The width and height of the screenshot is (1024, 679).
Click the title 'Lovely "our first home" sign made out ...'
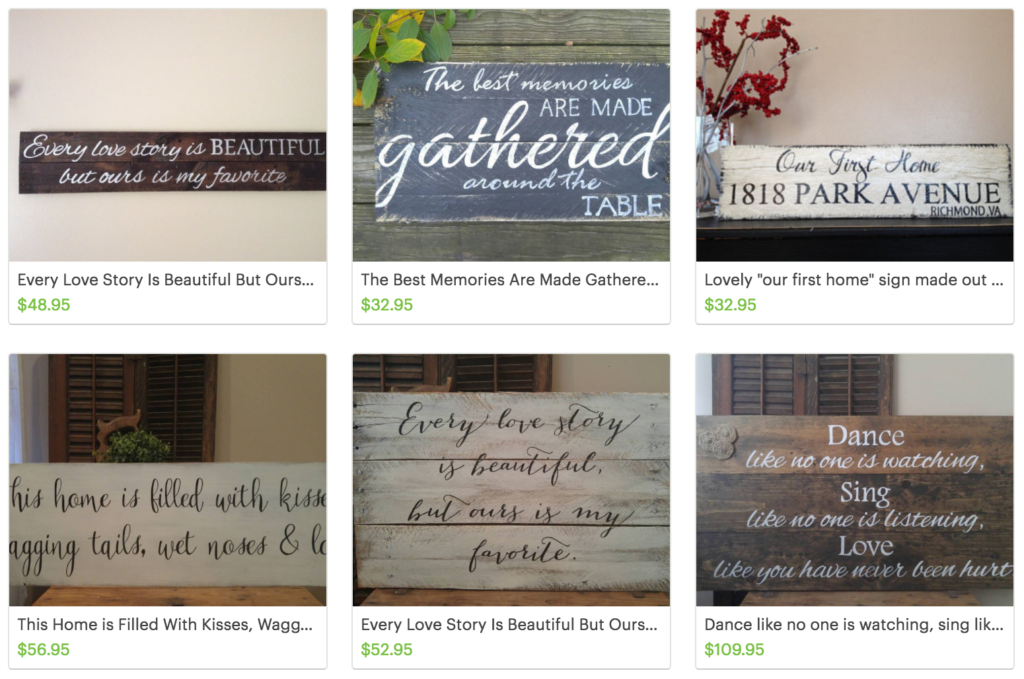[854, 280]
